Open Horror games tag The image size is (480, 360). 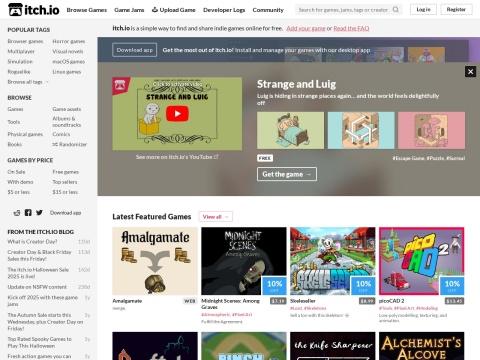(x=69, y=41)
